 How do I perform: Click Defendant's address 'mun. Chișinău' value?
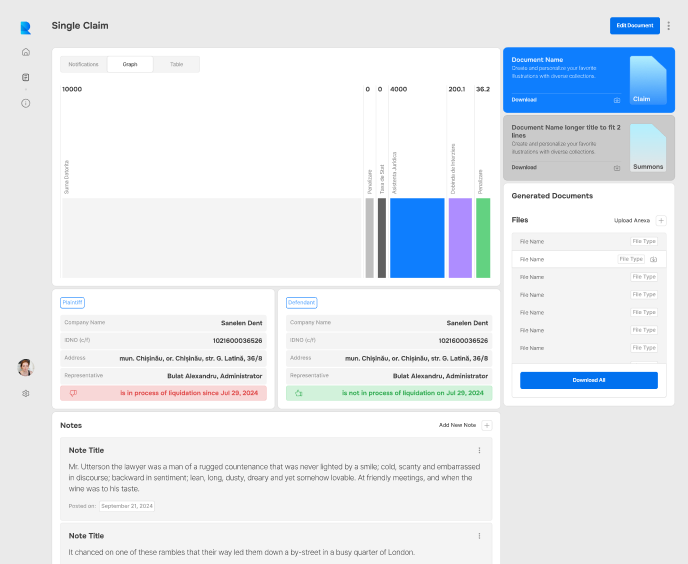click(x=416, y=359)
